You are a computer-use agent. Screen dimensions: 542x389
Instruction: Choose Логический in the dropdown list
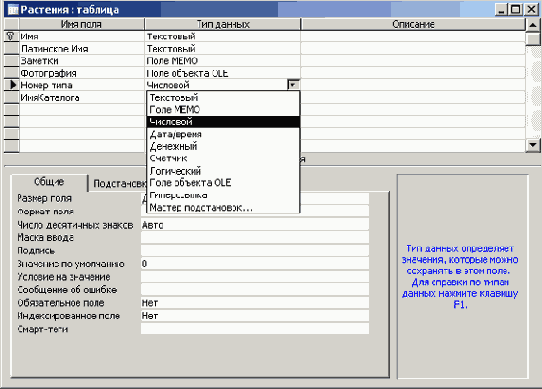223,171
